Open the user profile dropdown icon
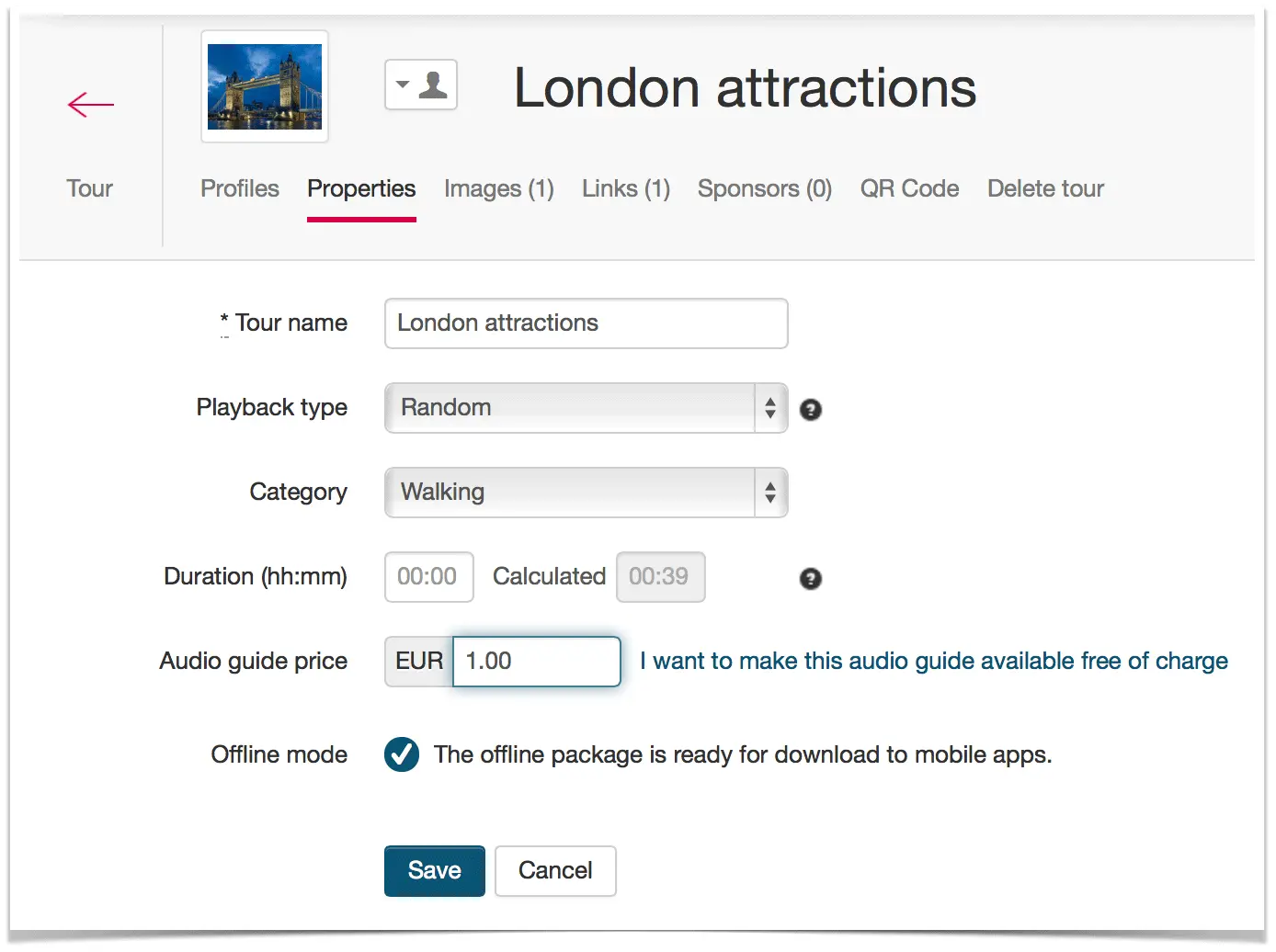 [421, 85]
